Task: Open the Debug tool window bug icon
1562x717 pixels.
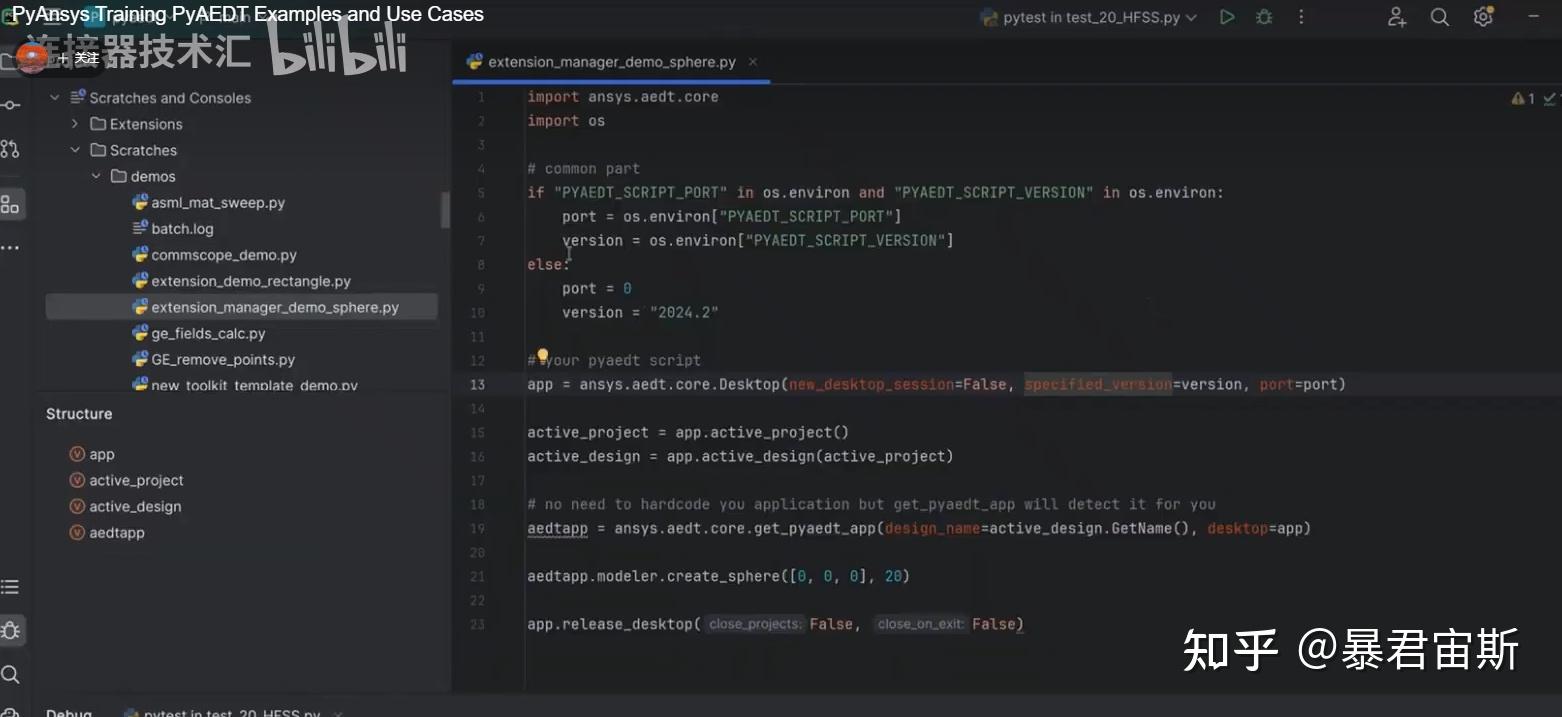Action: coord(10,630)
